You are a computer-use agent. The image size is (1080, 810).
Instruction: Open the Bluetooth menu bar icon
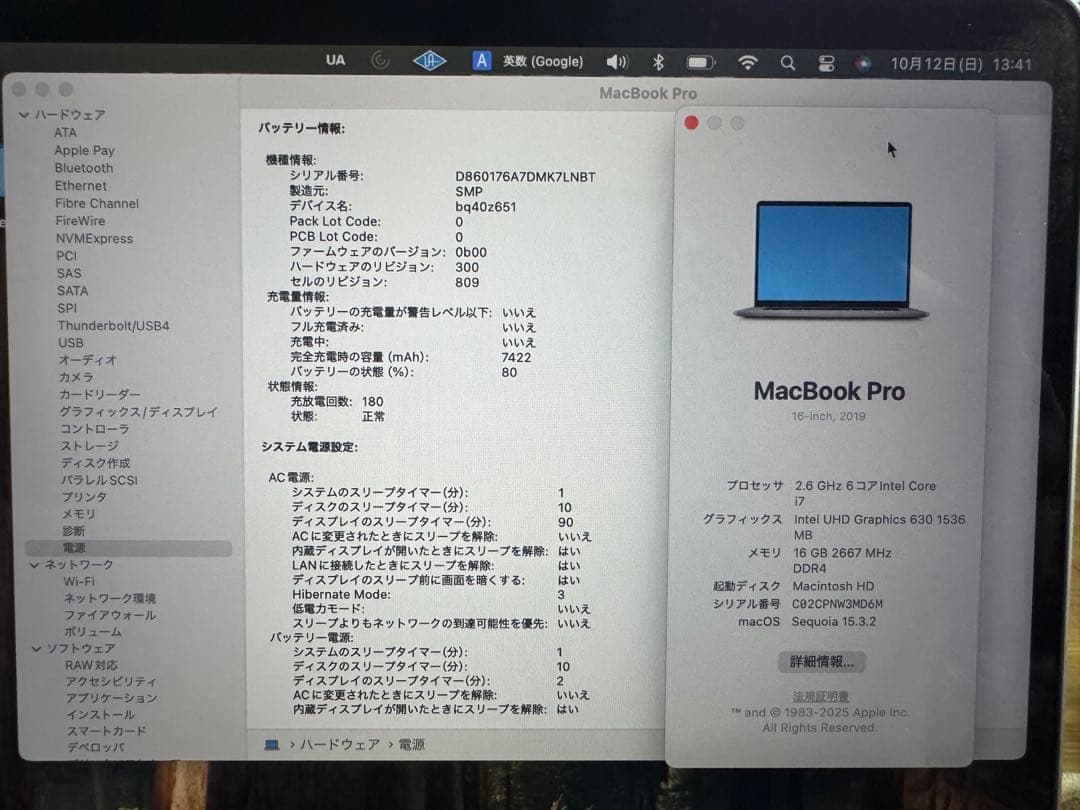pyautogui.click(x=661, y=61)
